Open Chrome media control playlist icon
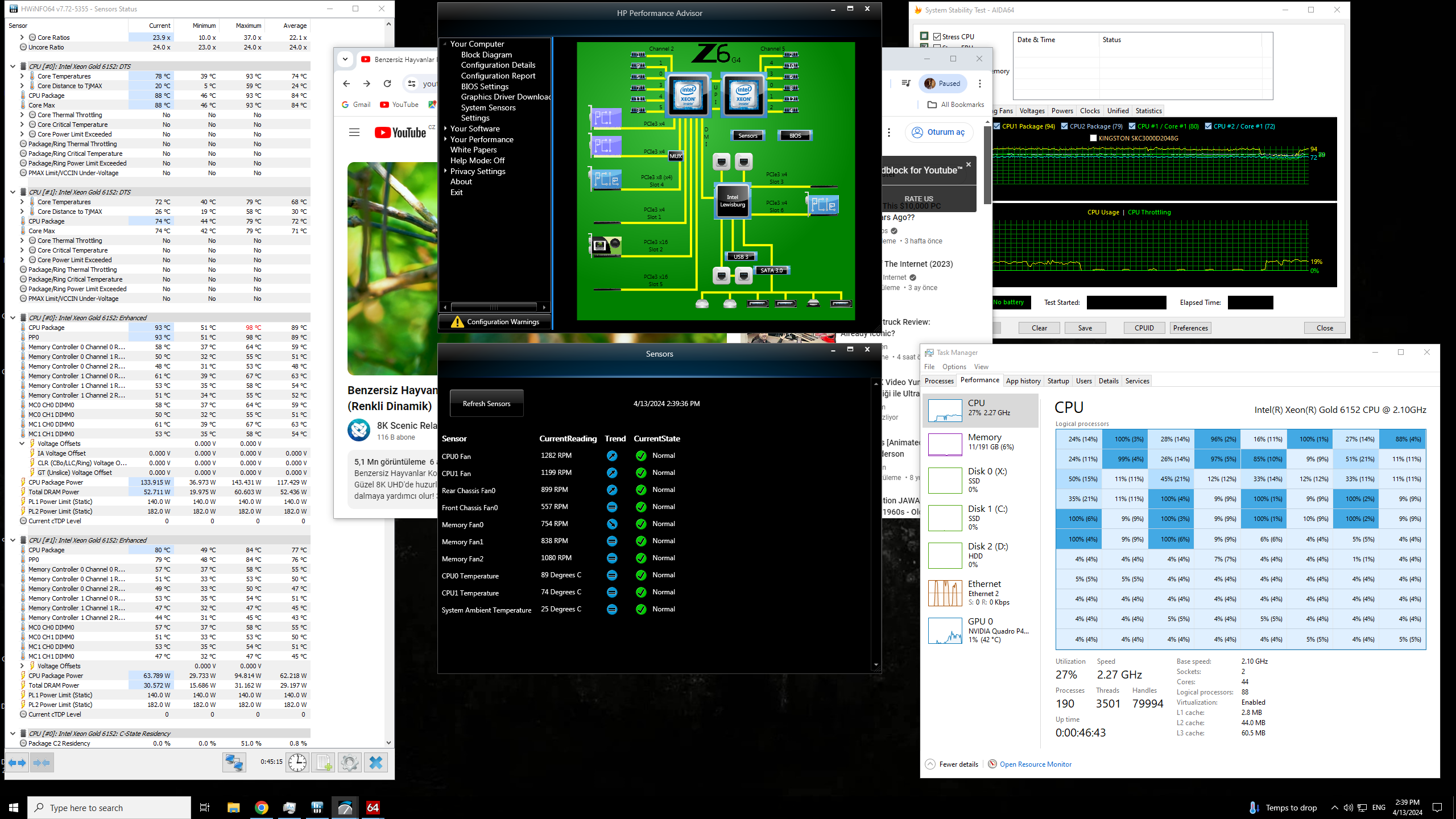1456x819 pixels. (906, 83)
